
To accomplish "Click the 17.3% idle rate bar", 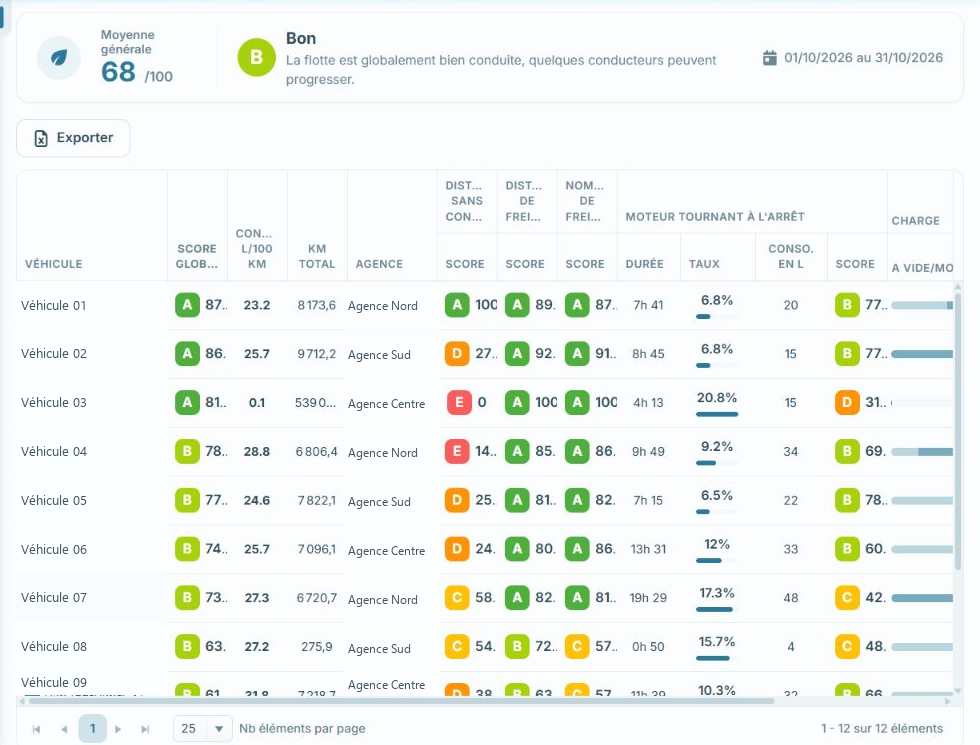I will tap(717, 609).
